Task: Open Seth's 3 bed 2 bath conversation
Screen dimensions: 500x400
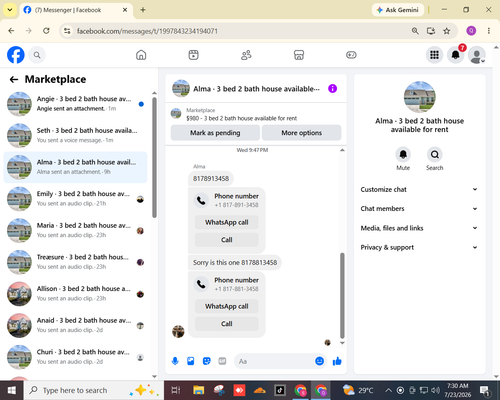Action: [75, 135]
